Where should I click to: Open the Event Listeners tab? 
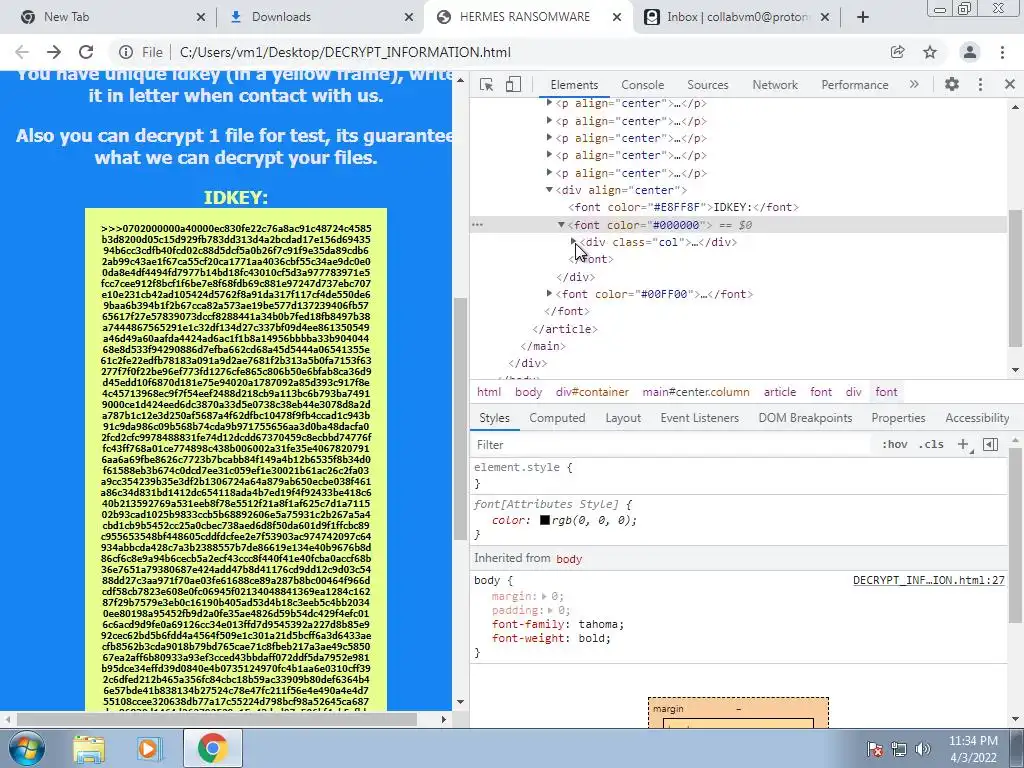[x=699, y=418]
